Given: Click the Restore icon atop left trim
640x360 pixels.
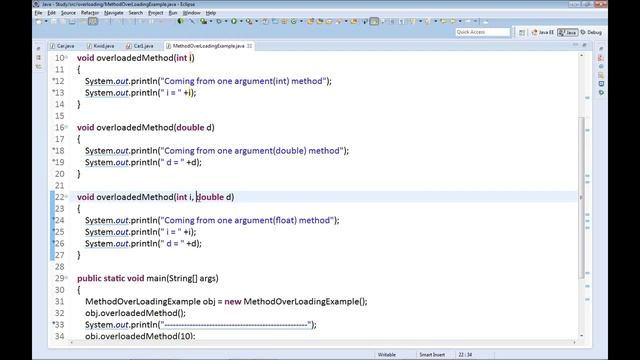Looking at the screenshot, I should pyautogui.click(x=38, y=49).
